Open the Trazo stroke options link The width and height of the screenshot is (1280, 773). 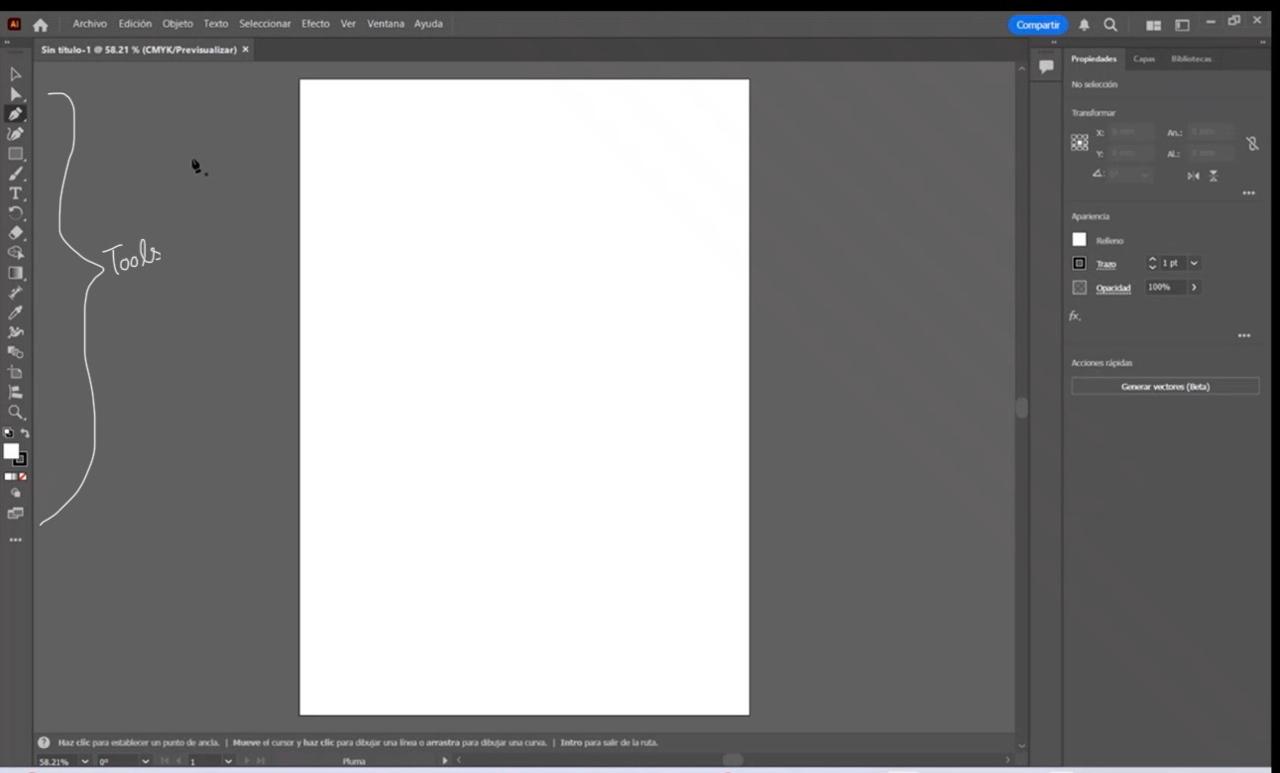[x=1106, y=264]
